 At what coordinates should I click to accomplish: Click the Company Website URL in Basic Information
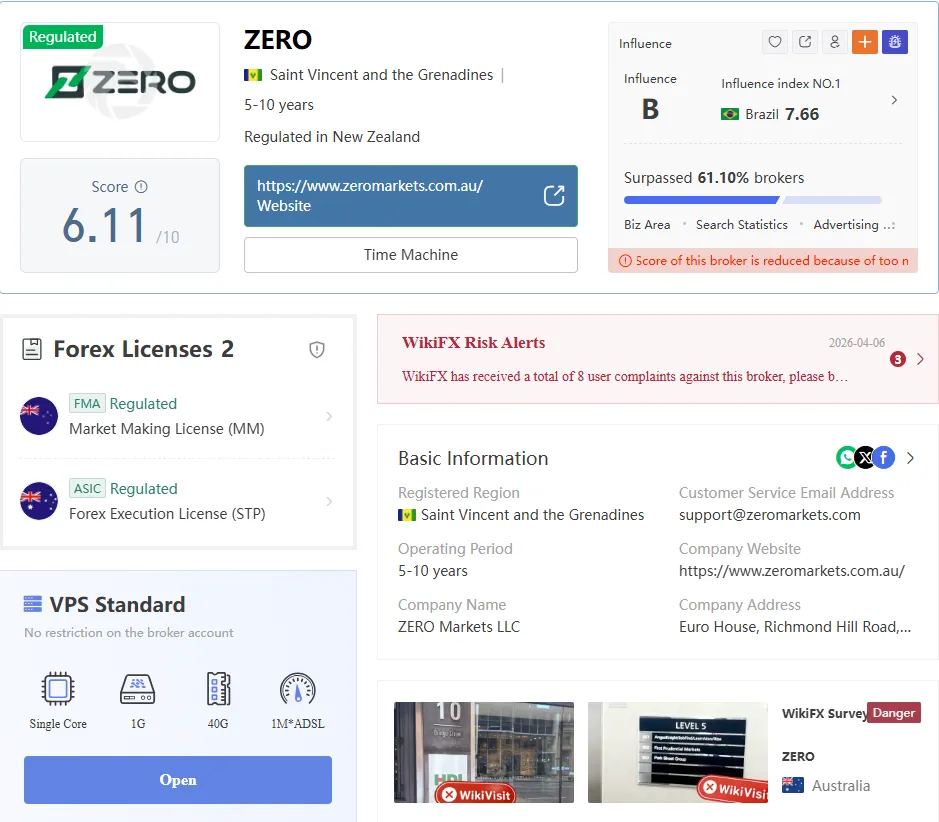792,571
